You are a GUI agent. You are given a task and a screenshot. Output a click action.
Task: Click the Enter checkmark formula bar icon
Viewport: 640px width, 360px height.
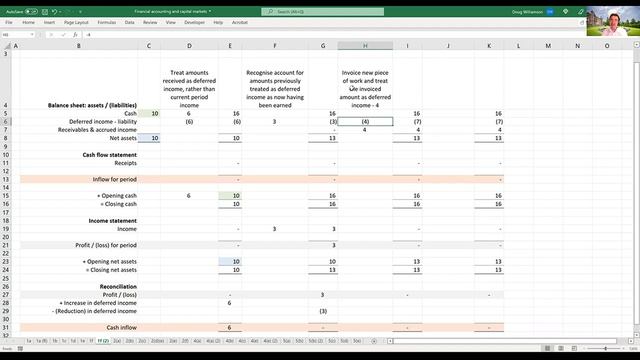click(x=63, y=35)
